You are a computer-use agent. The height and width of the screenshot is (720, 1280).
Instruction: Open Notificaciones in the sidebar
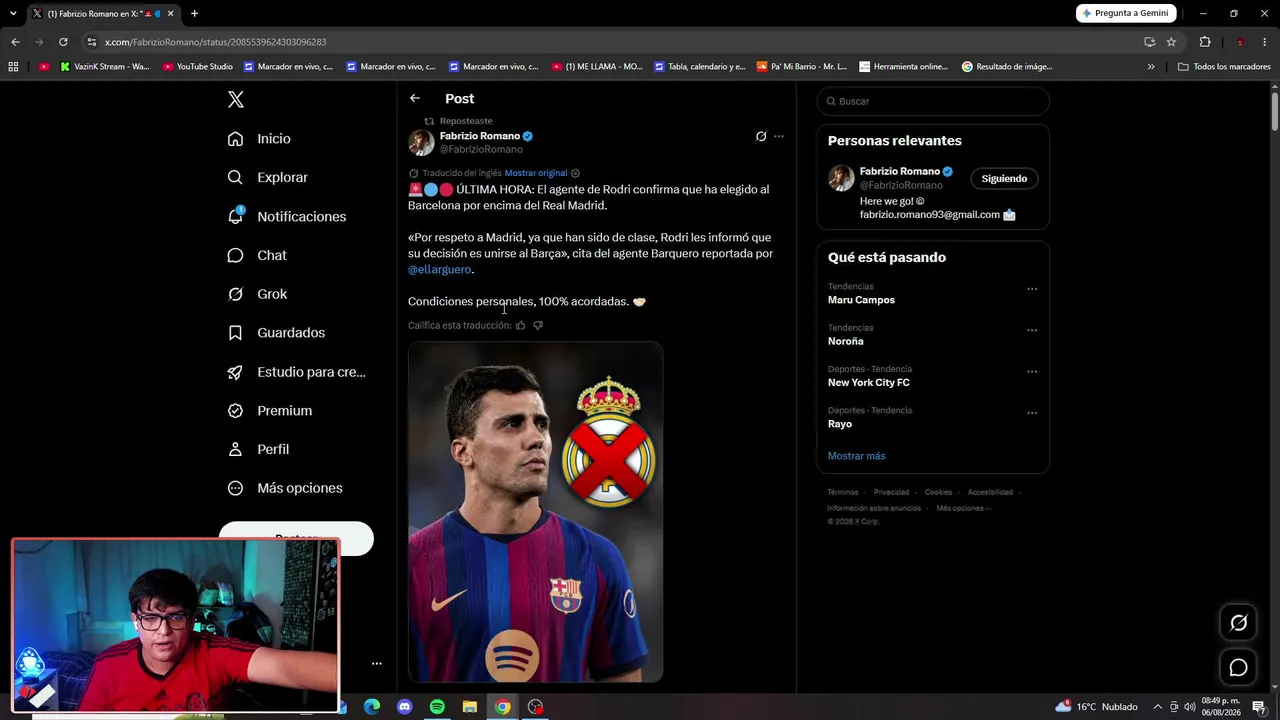point(286,216)
